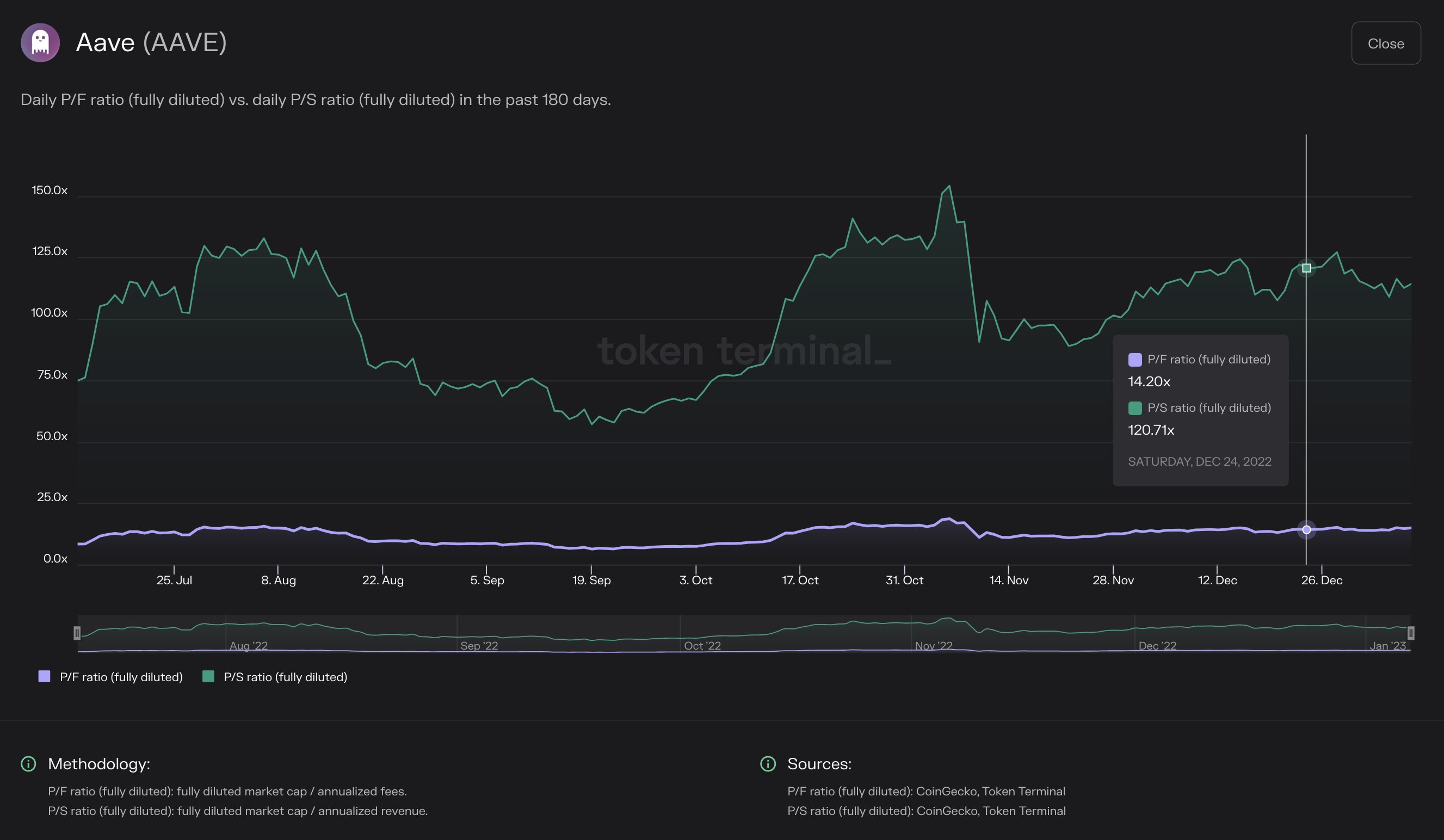This screenshot has width=1444, height=840.
Task: Click the 17. Oct x-axis label
Action: (799, 580)
